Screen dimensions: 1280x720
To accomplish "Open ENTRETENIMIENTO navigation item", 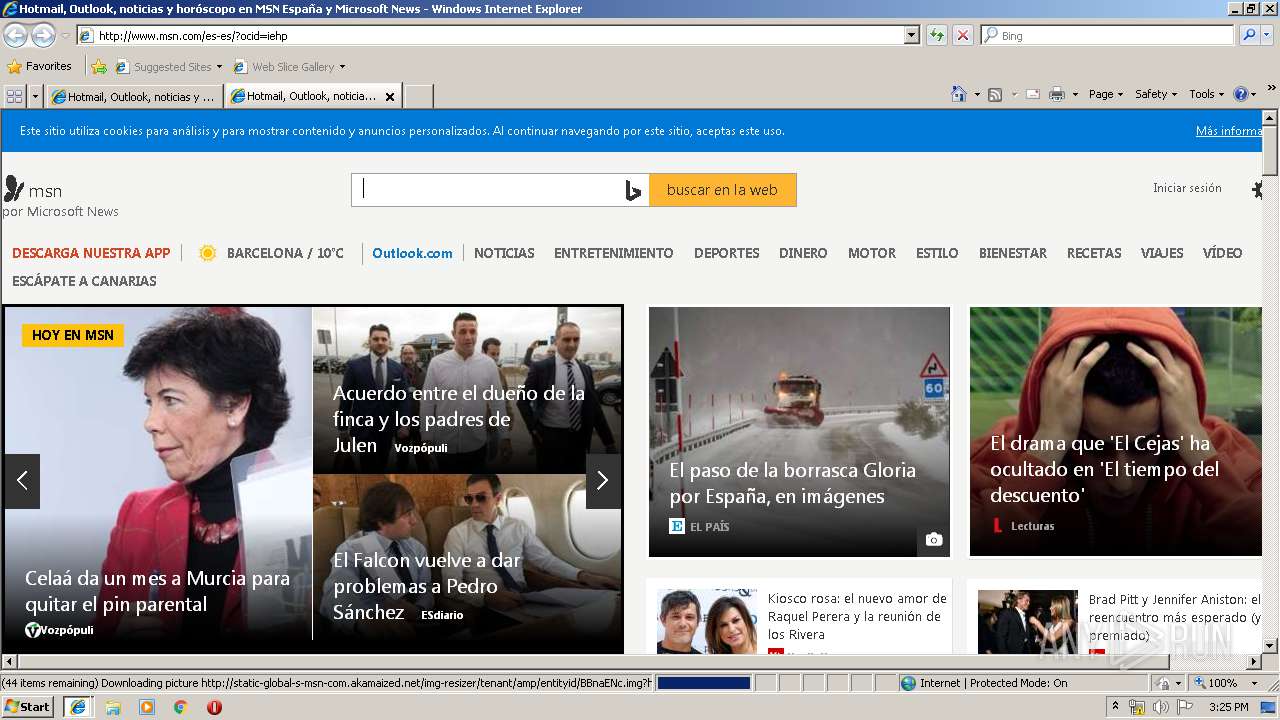I will (x=614, y=253).
